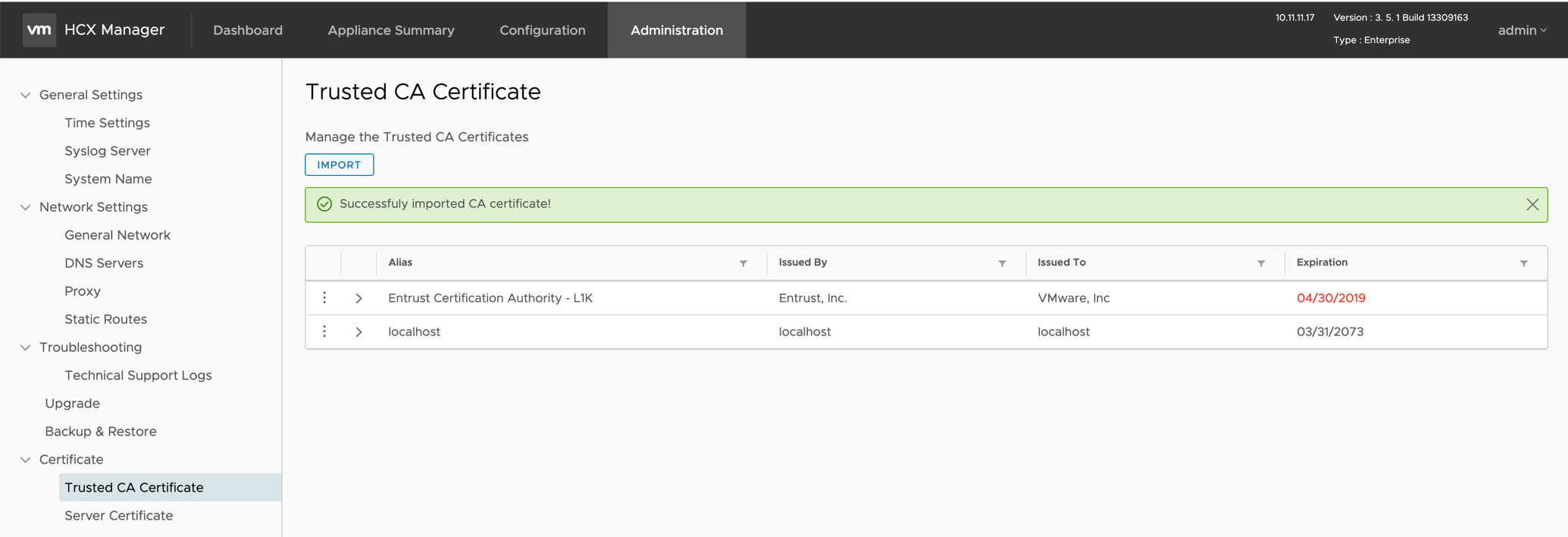Filter the Issued To column
This screenshot has width=1568, height=537.
(1261, 263)
